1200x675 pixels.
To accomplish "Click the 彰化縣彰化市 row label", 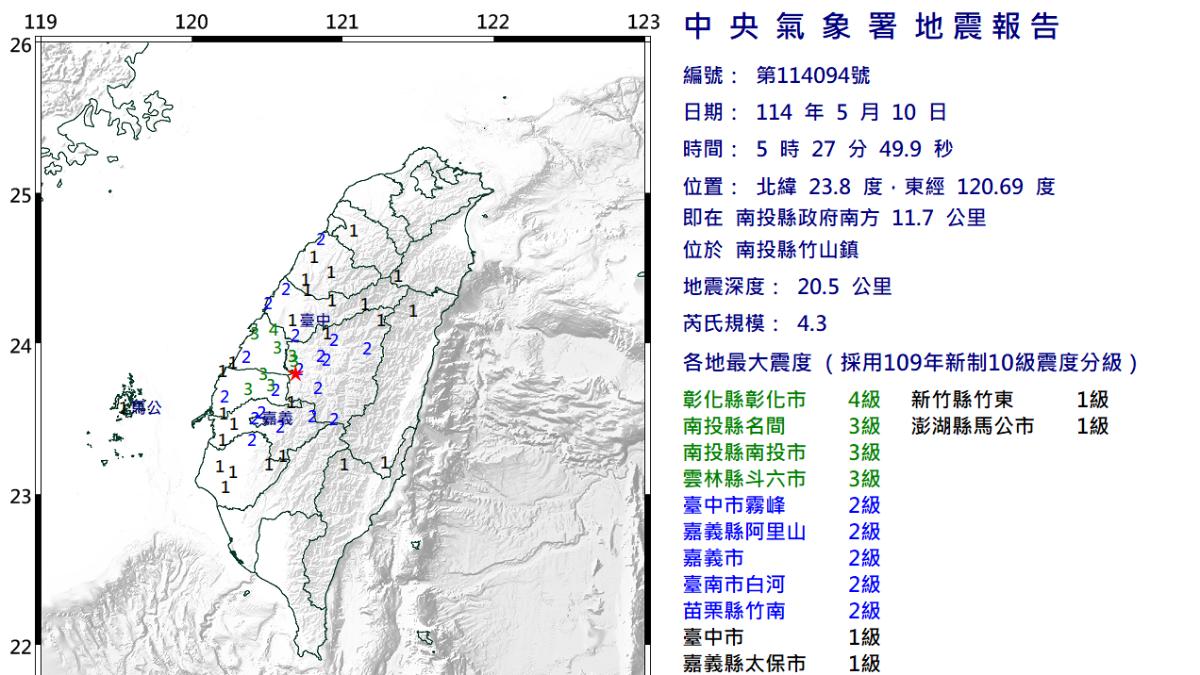I will point(745,400).
